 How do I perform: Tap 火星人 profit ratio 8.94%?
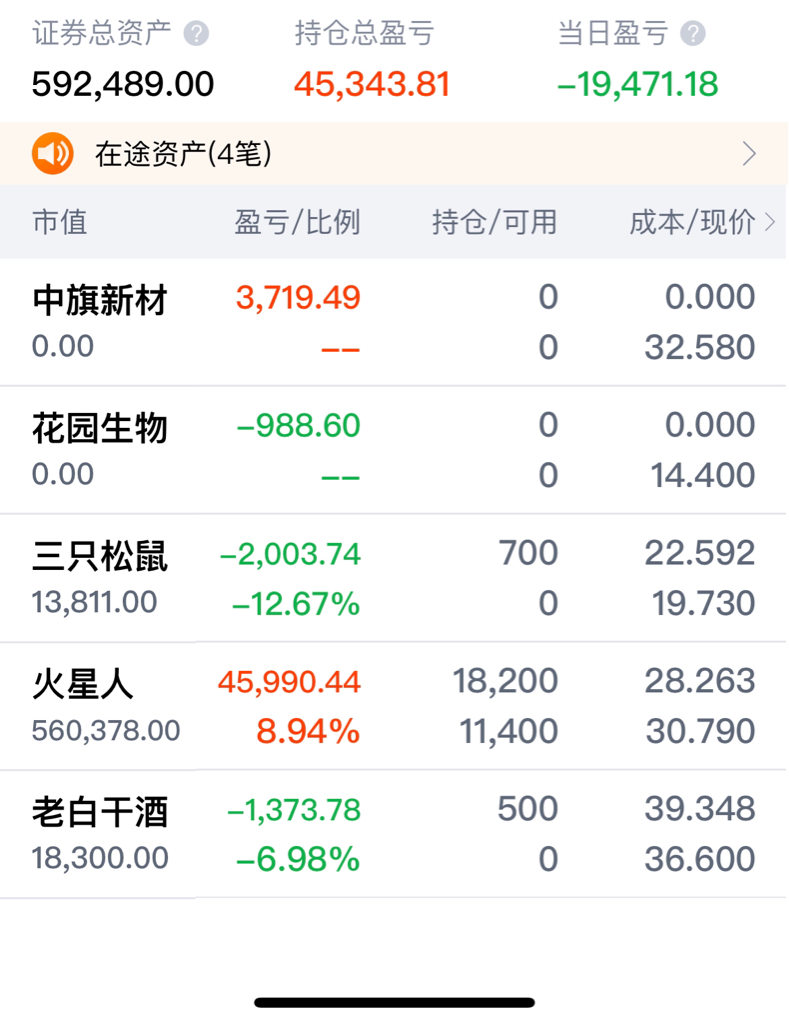[x=308, y=731]
